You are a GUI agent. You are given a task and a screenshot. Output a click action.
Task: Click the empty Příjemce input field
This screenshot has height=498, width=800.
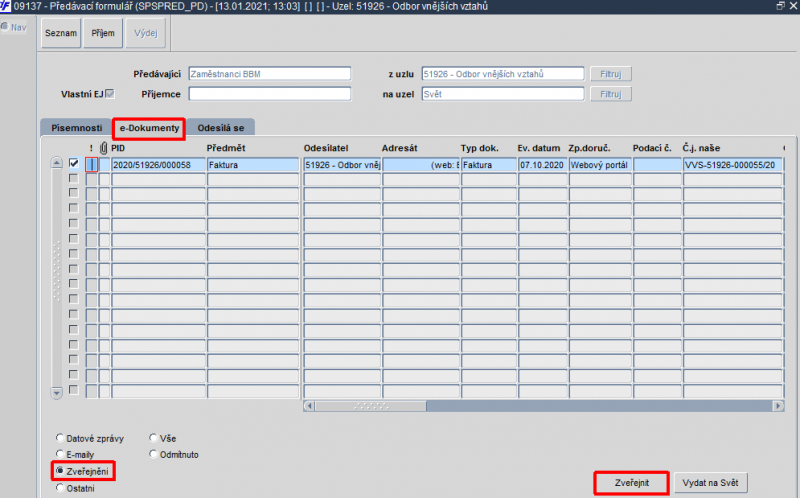point(270,94)
